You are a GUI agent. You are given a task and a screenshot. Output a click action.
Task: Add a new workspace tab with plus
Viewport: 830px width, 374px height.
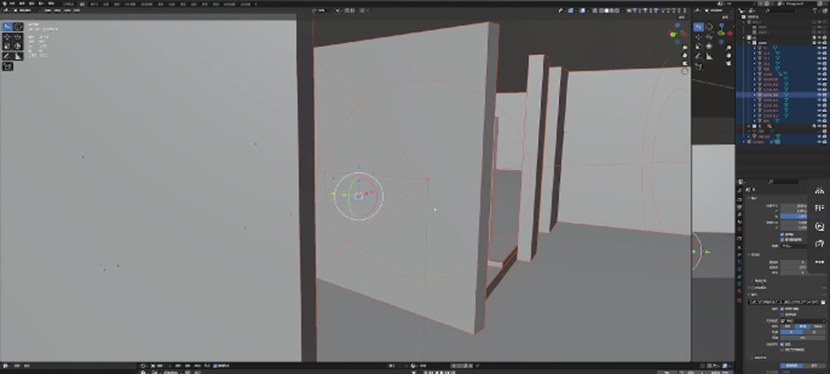point(256,4)
